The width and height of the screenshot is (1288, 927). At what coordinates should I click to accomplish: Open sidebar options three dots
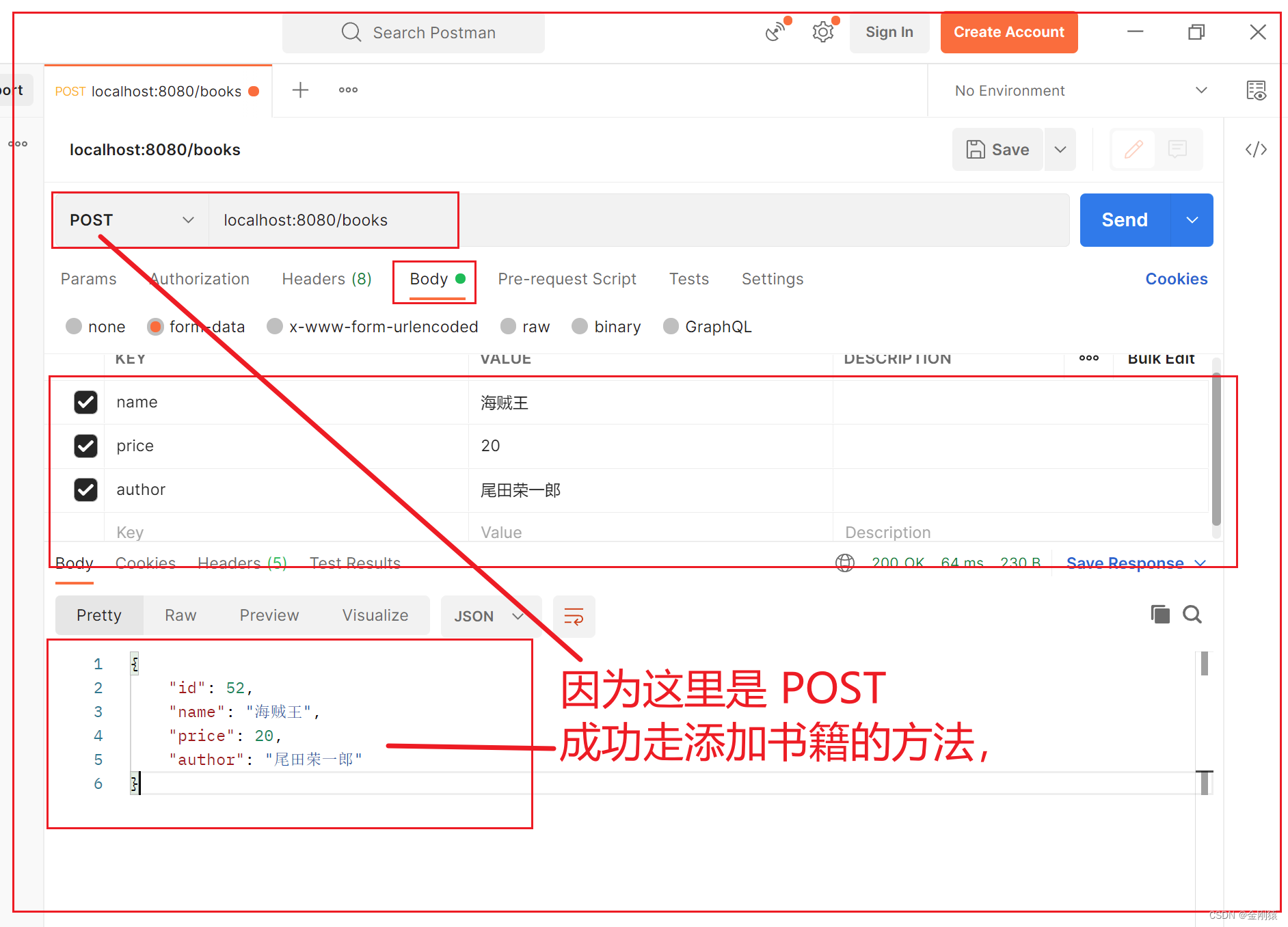point(18,144)
